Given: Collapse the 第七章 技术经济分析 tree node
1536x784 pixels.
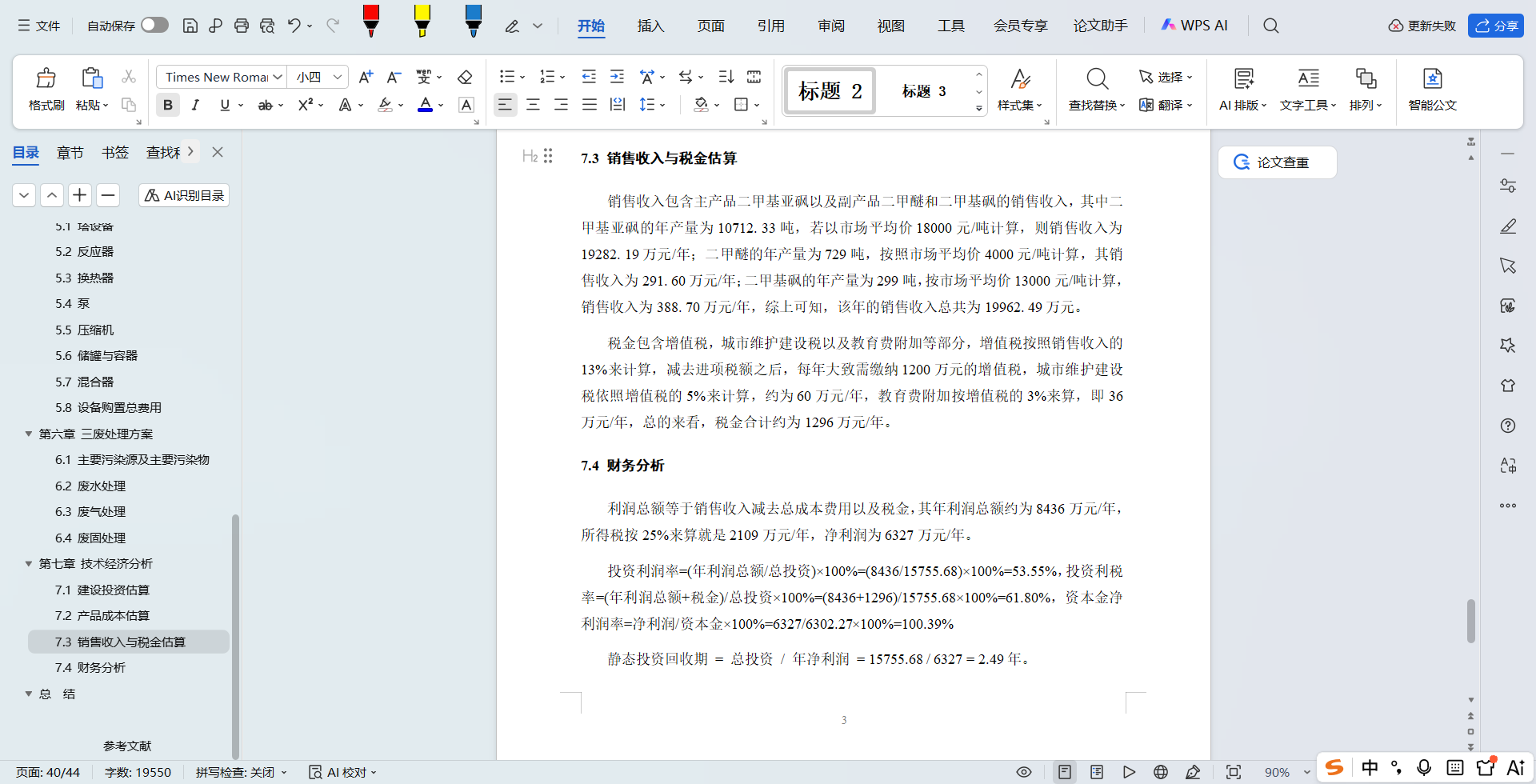Looking at the screenshot, I should [29, 564].
